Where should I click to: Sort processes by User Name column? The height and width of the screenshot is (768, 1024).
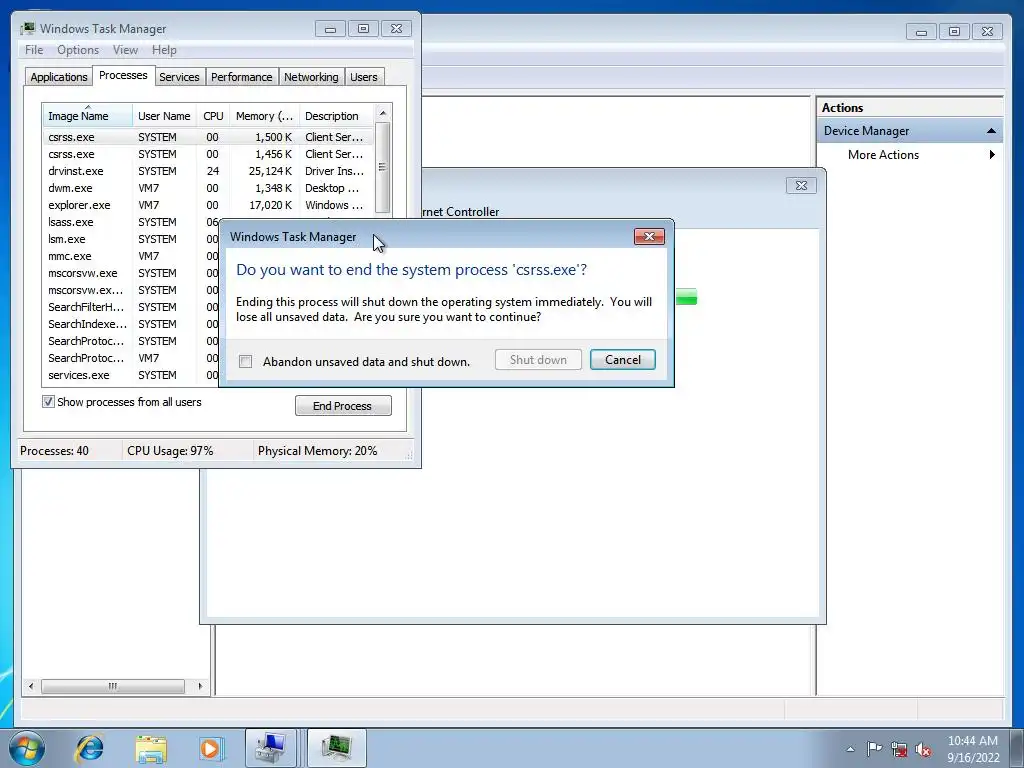tap(164, 116)
